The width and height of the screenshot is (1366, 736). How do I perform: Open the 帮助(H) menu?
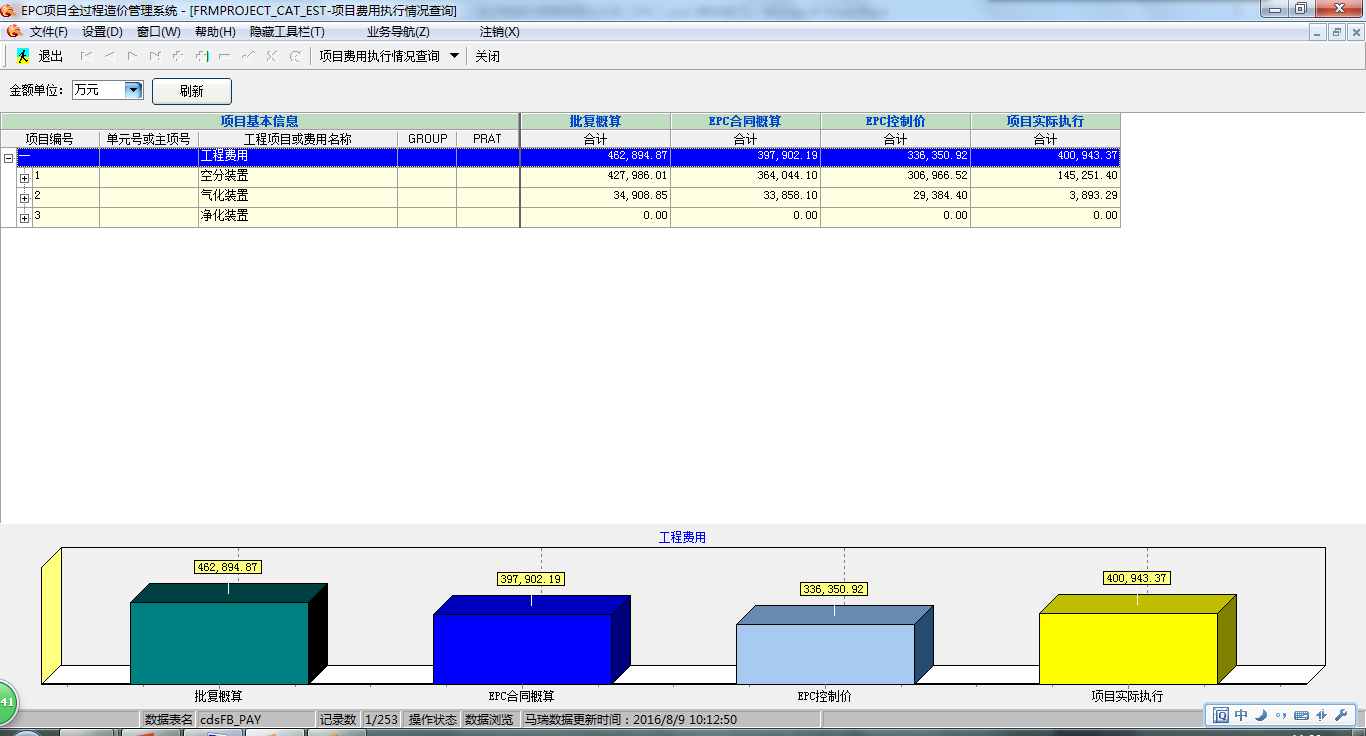point(215,32)
